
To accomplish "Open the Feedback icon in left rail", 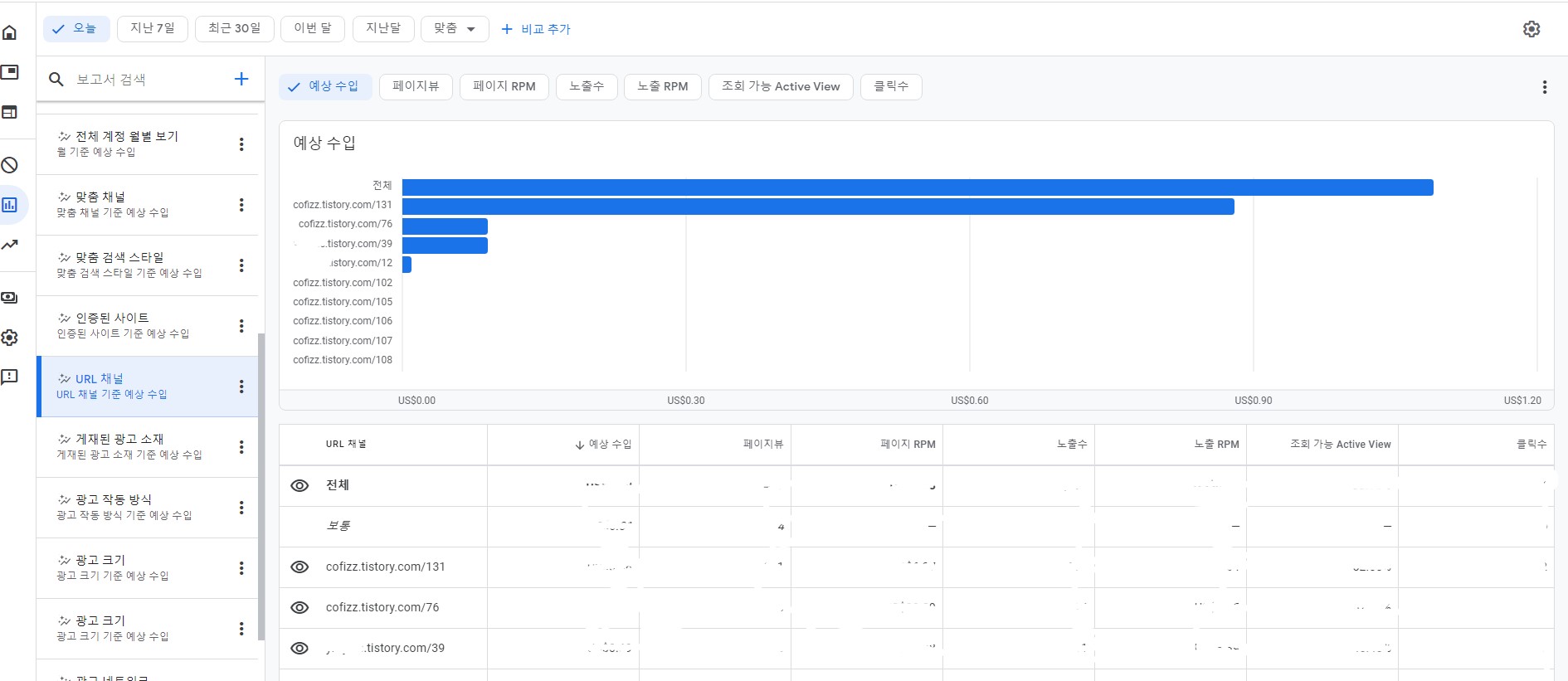I will (x=10, y=377).
